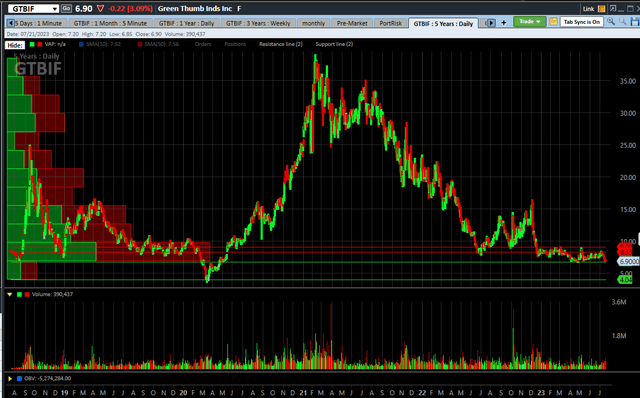
Task: Collapse the Volume panel with yellow triangle
Action: pos(9,294)
